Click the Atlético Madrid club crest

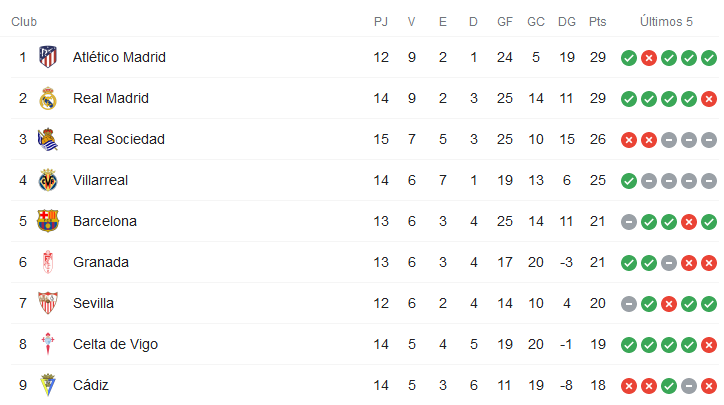tap(47, 57)
